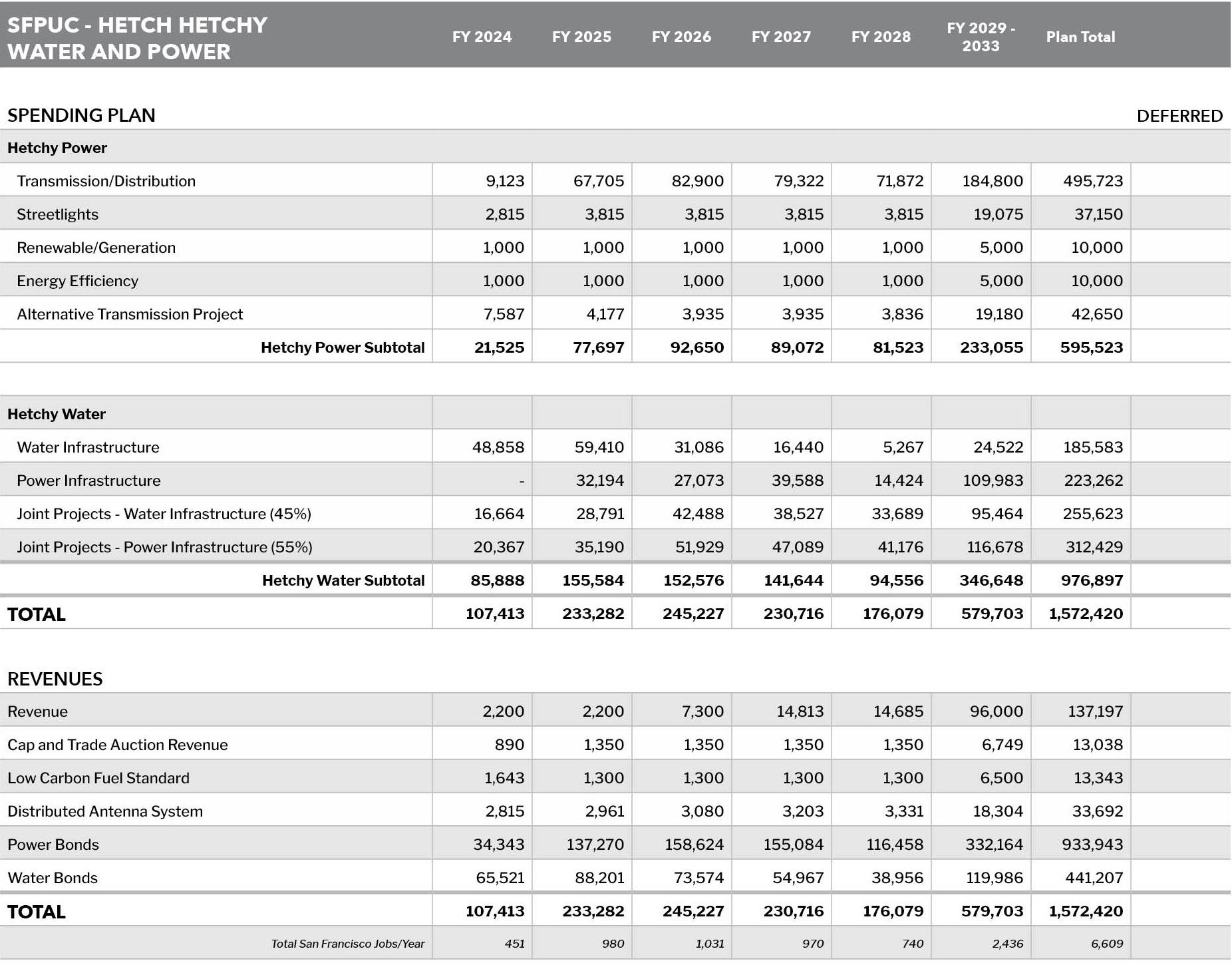Select the REVENUES heading
The width and height of the screenshot is (1232, 965).
55,679
